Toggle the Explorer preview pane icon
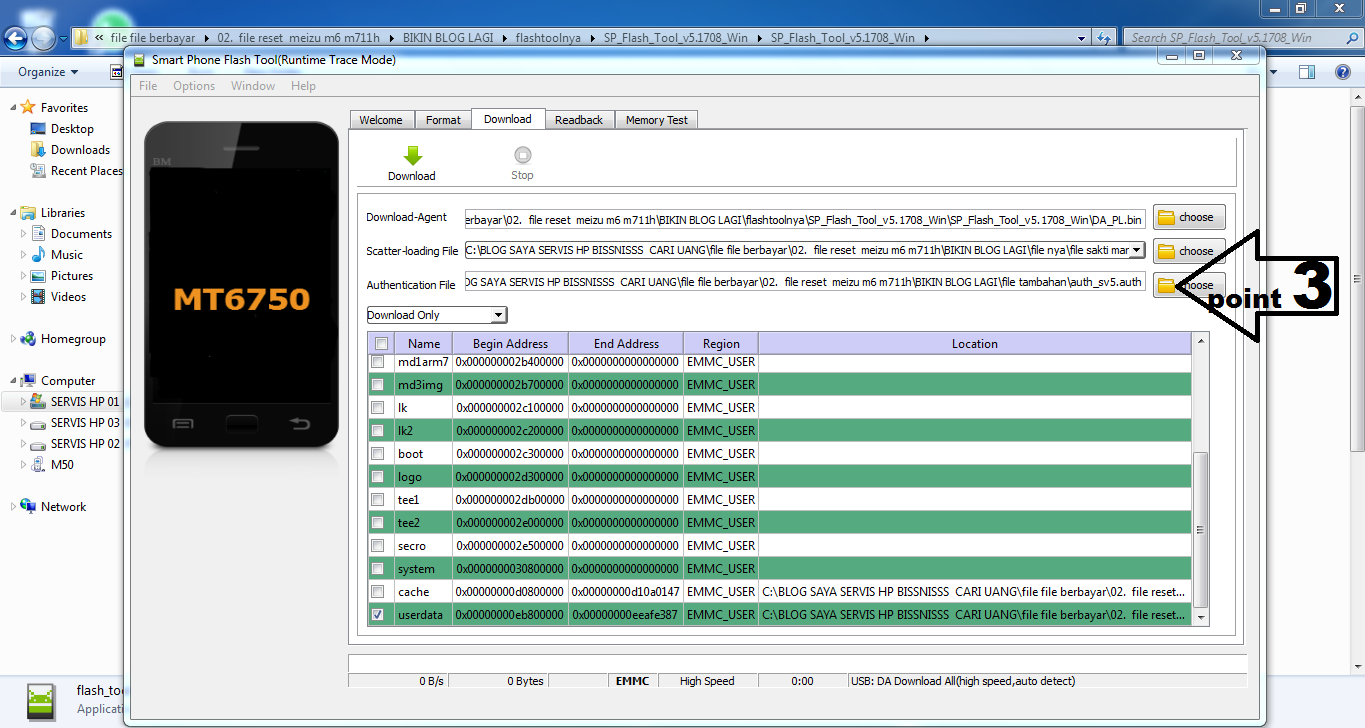Viewport: 1365px width, 728px height. coord(1307,72)
